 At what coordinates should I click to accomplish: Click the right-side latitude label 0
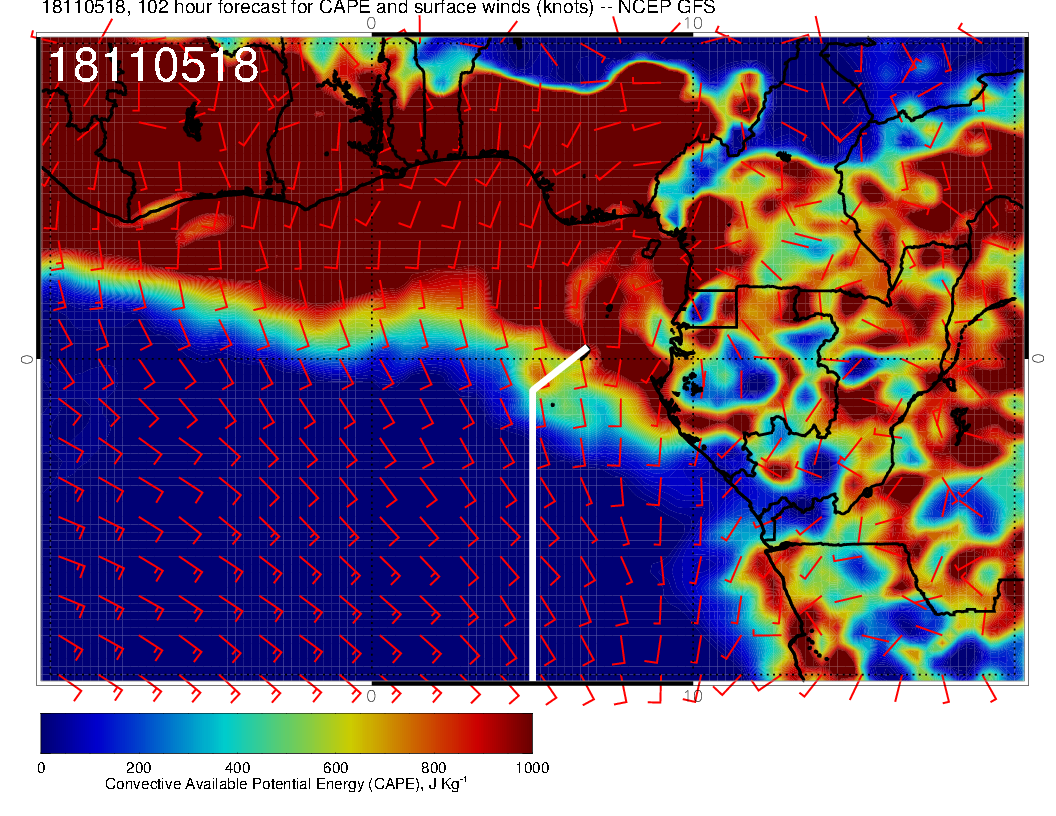[x=1038, y=358]
